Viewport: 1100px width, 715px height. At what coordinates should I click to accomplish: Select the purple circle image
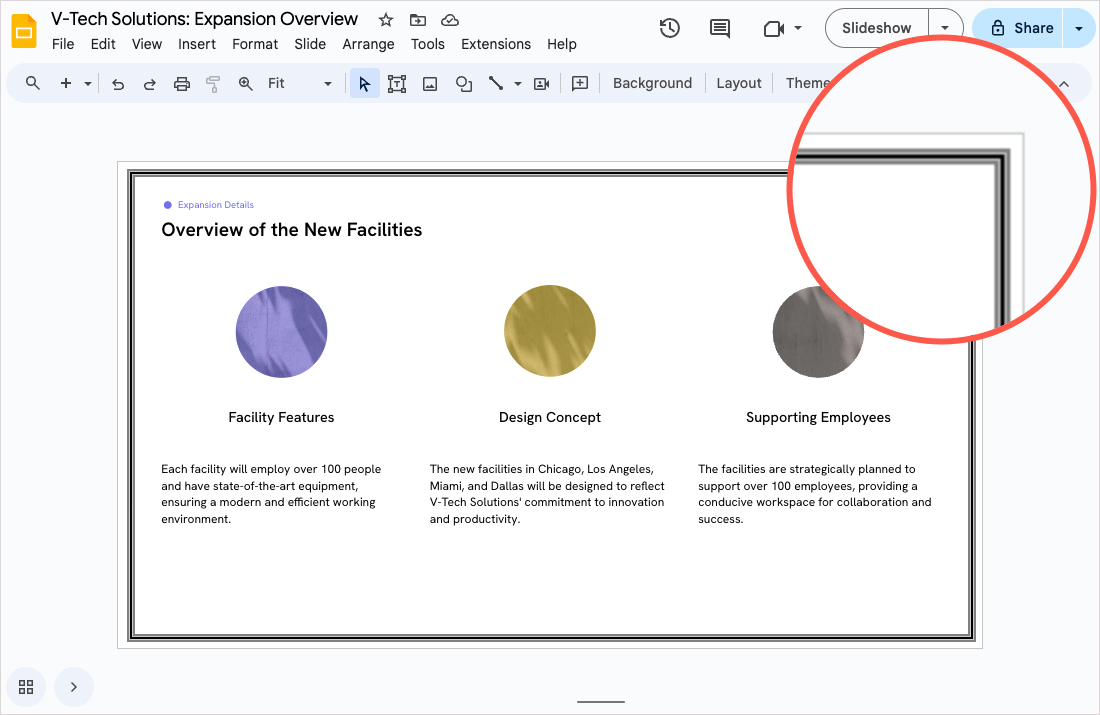click(x=281, y=331)
